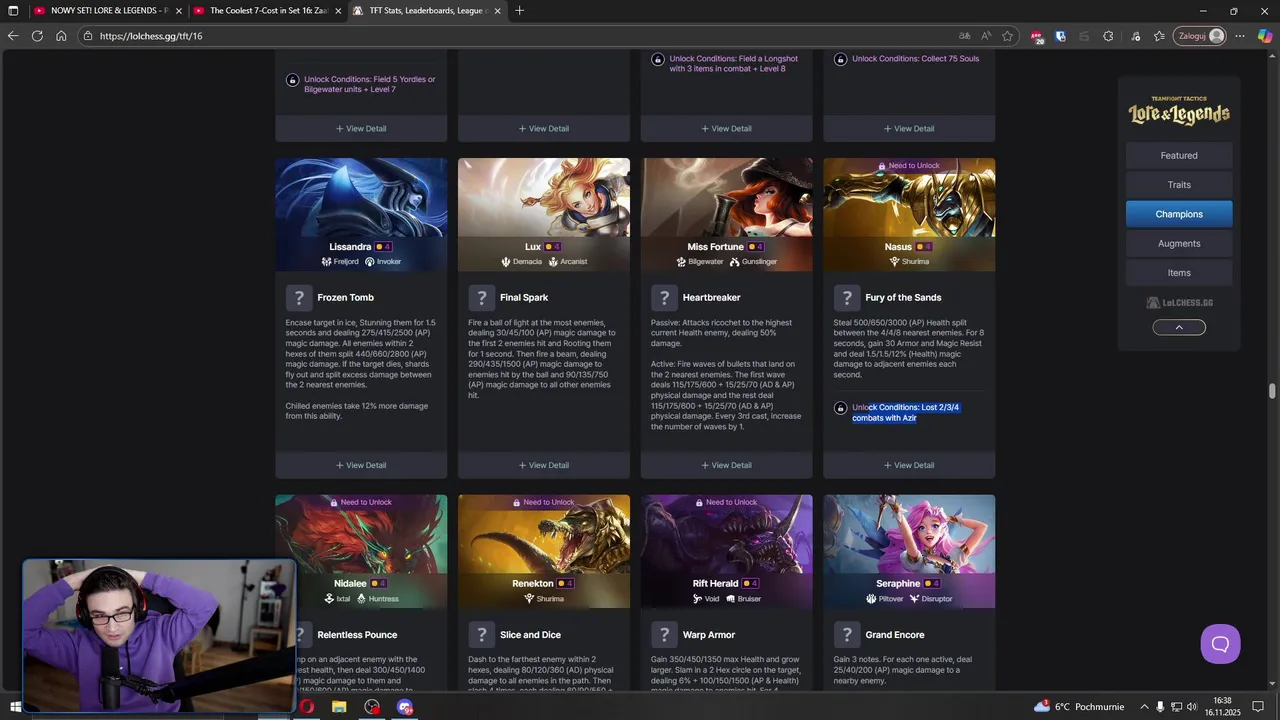1280x720 pixels.
Task: Click the taskbar volume speaker icon
Action: click(x=1192, y=707)
